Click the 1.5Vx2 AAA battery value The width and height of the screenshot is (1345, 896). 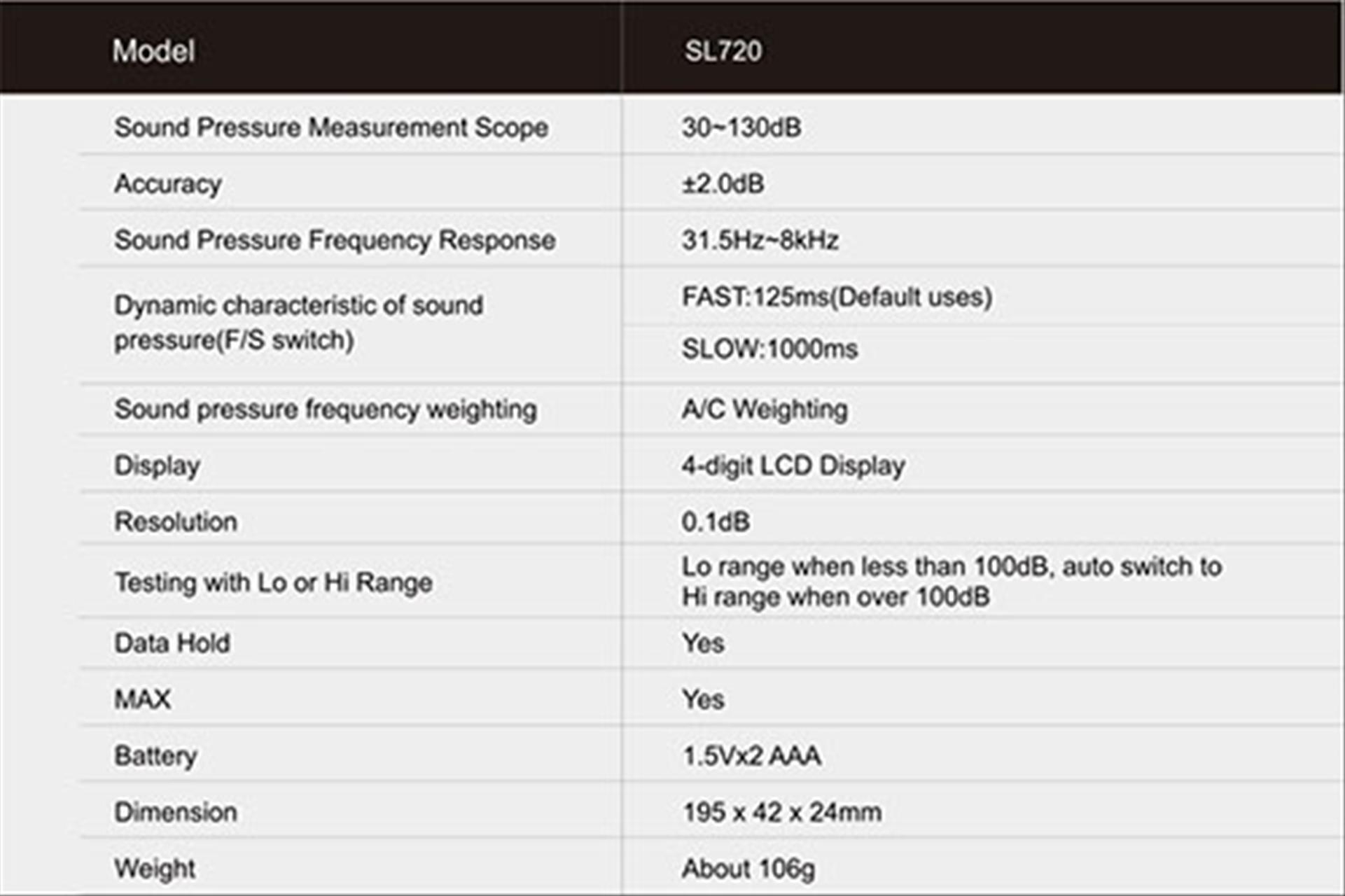[x=751, y=756]
